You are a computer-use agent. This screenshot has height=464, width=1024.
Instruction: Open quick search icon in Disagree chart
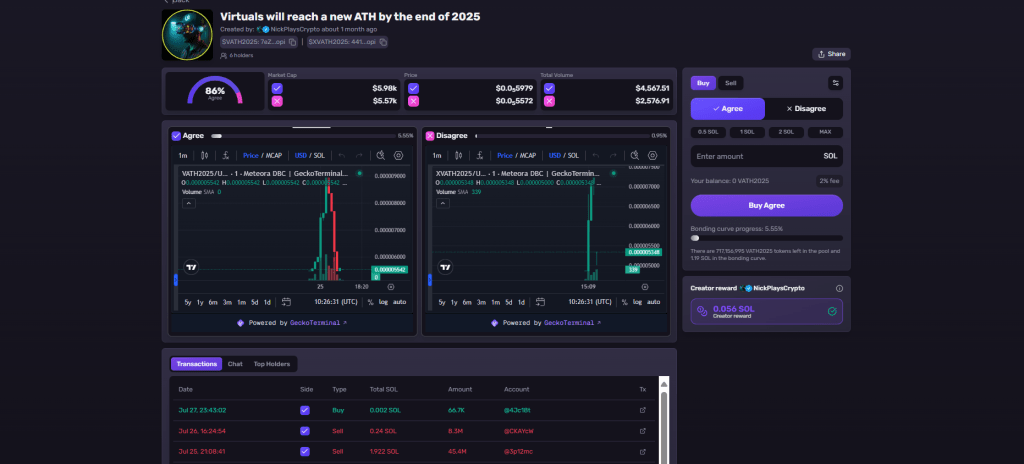click(x=634, y=155)
